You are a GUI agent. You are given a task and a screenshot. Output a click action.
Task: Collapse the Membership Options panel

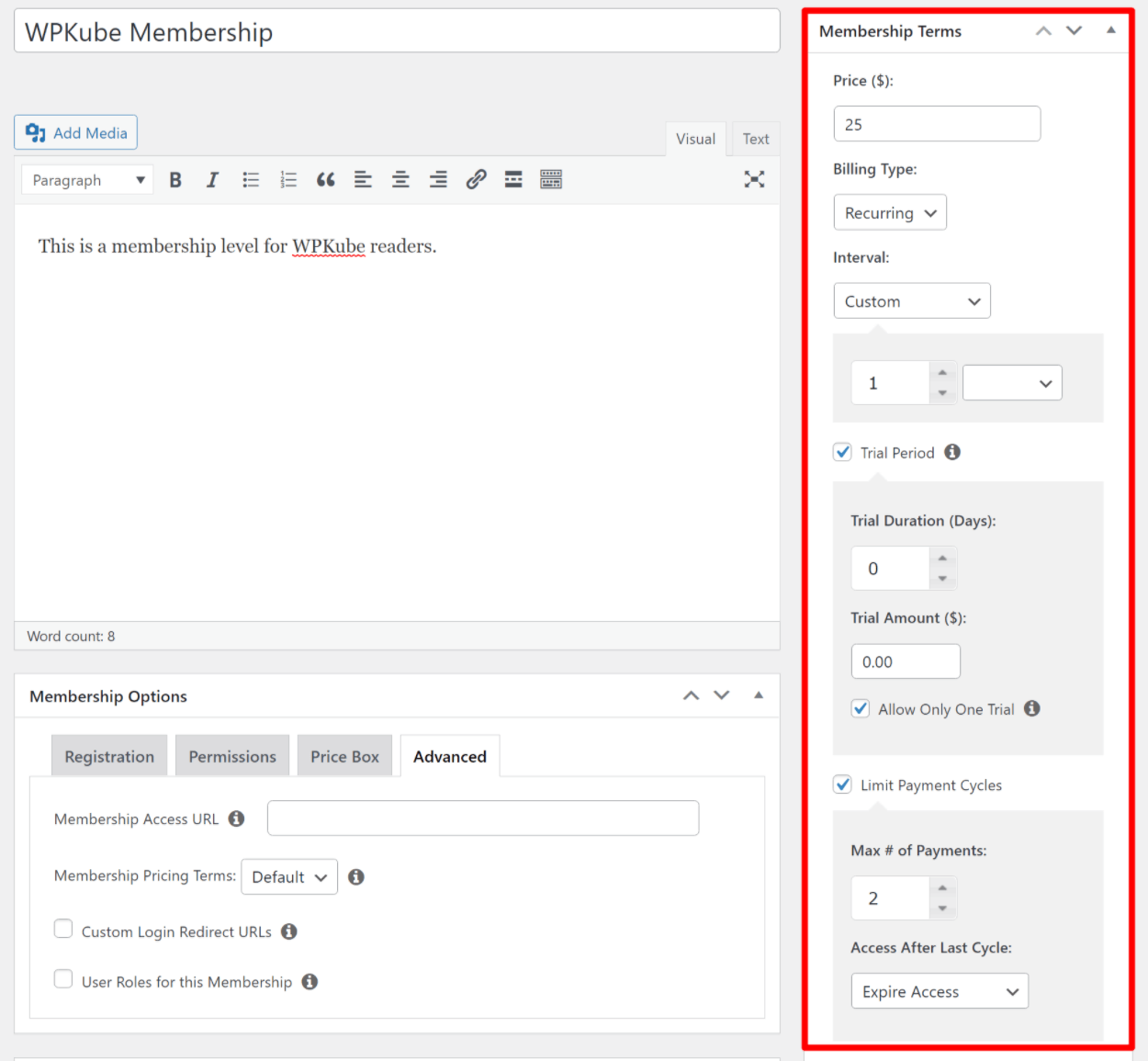coord(759,695)
